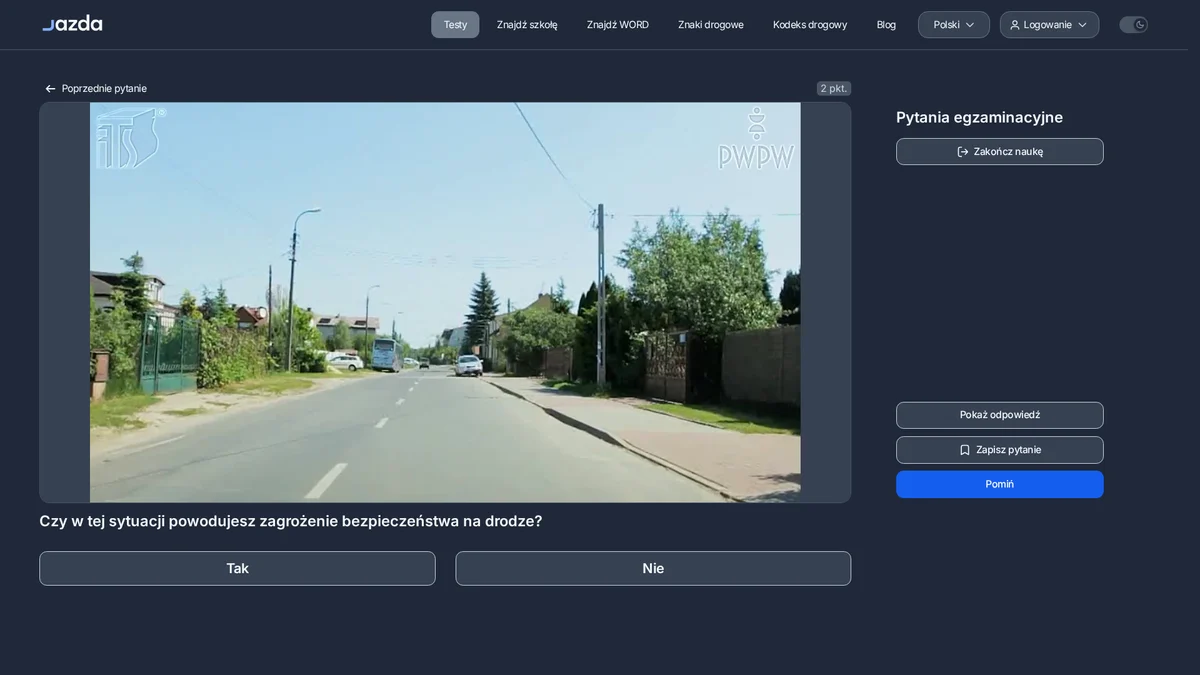
Task: Open the Blog link
Action: [x=886, y=25]
